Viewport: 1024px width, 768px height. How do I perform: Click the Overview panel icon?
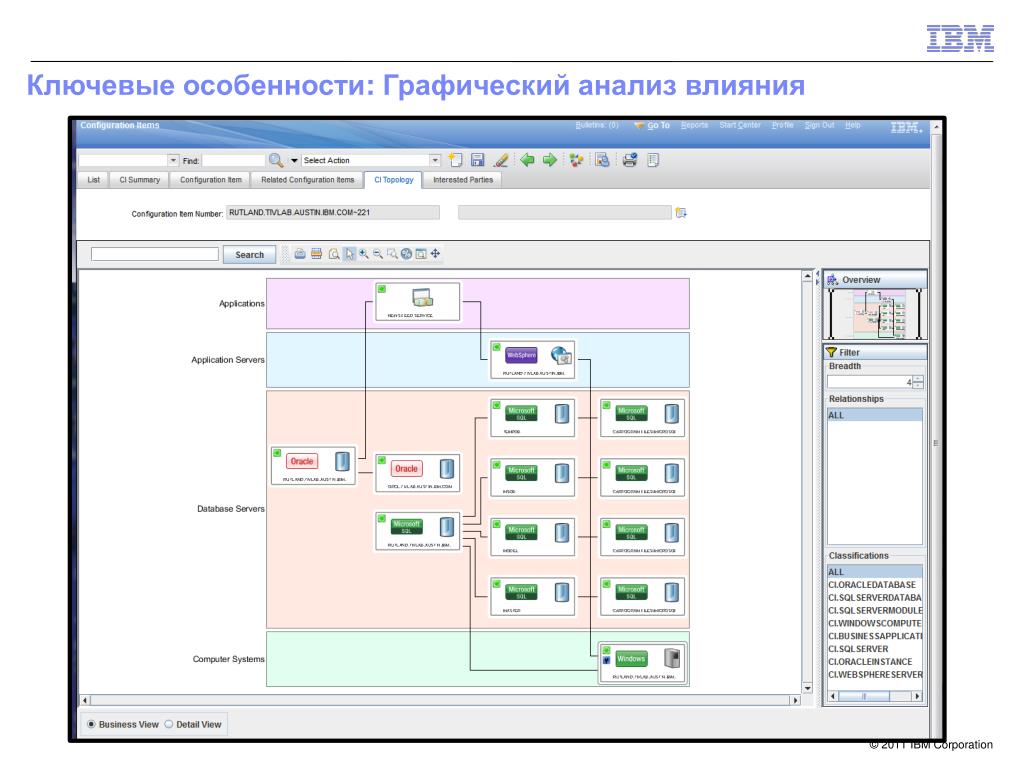833,280
